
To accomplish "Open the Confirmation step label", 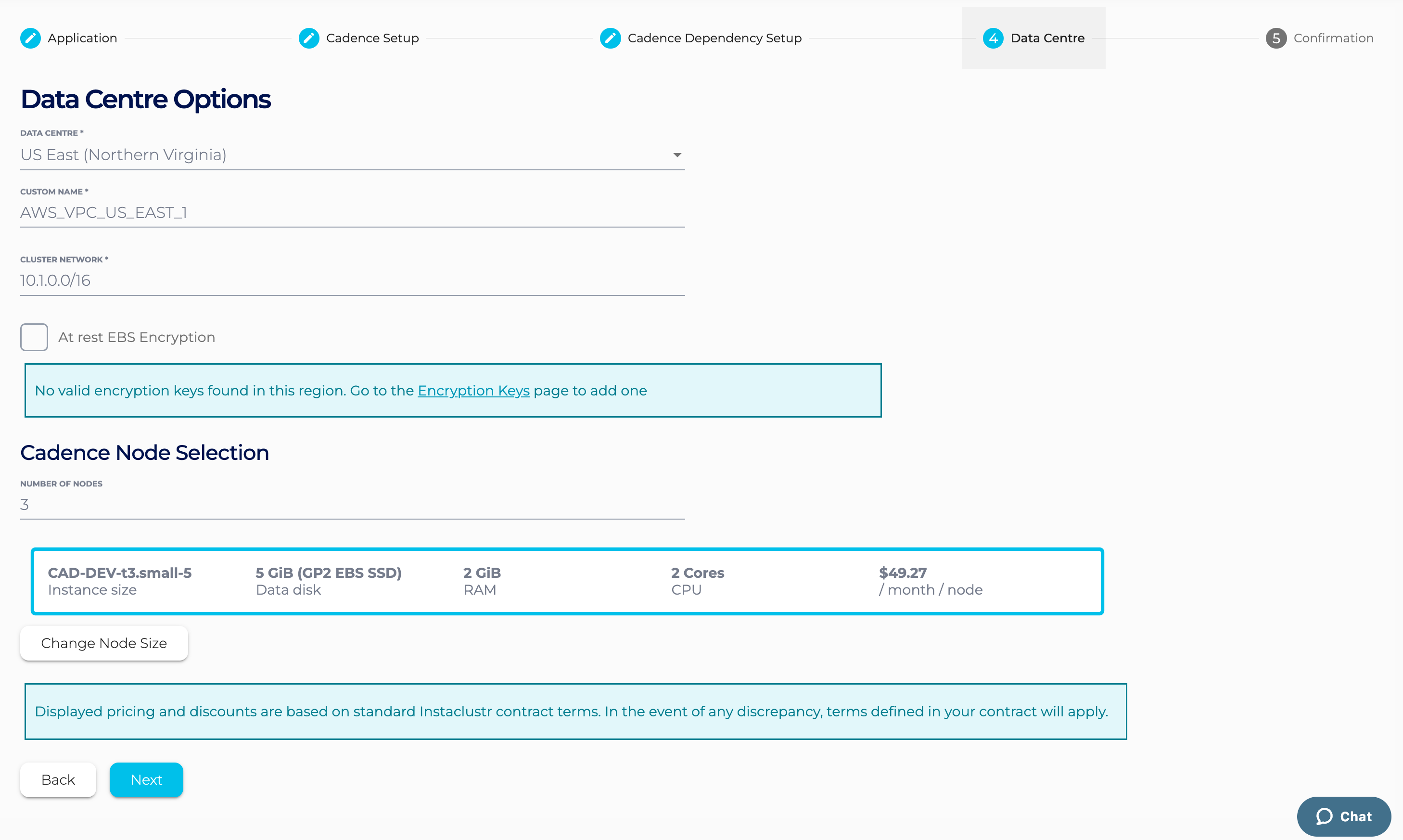I will point(1333,38).
